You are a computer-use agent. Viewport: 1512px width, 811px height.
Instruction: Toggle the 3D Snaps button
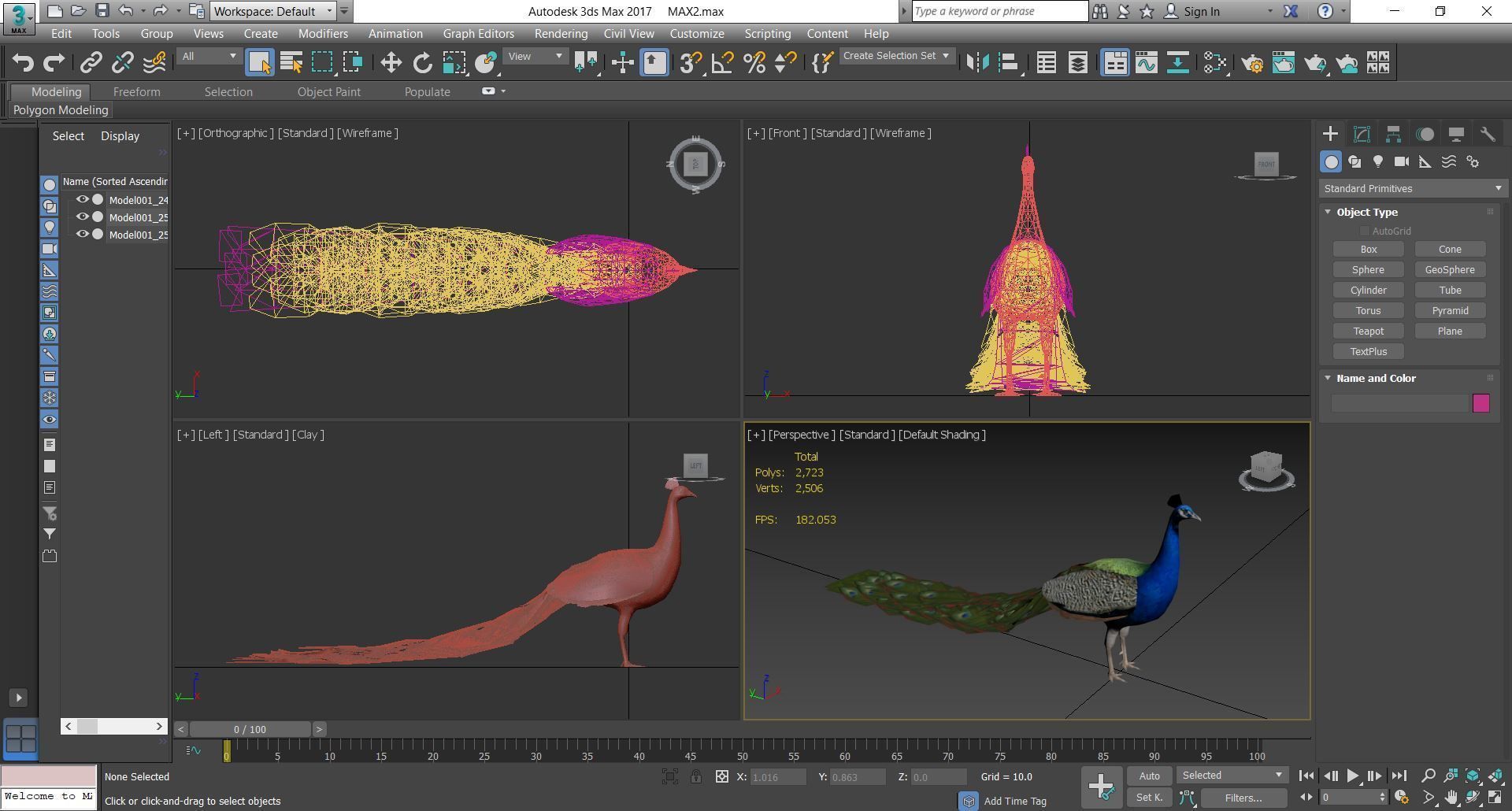pos(691,62)
